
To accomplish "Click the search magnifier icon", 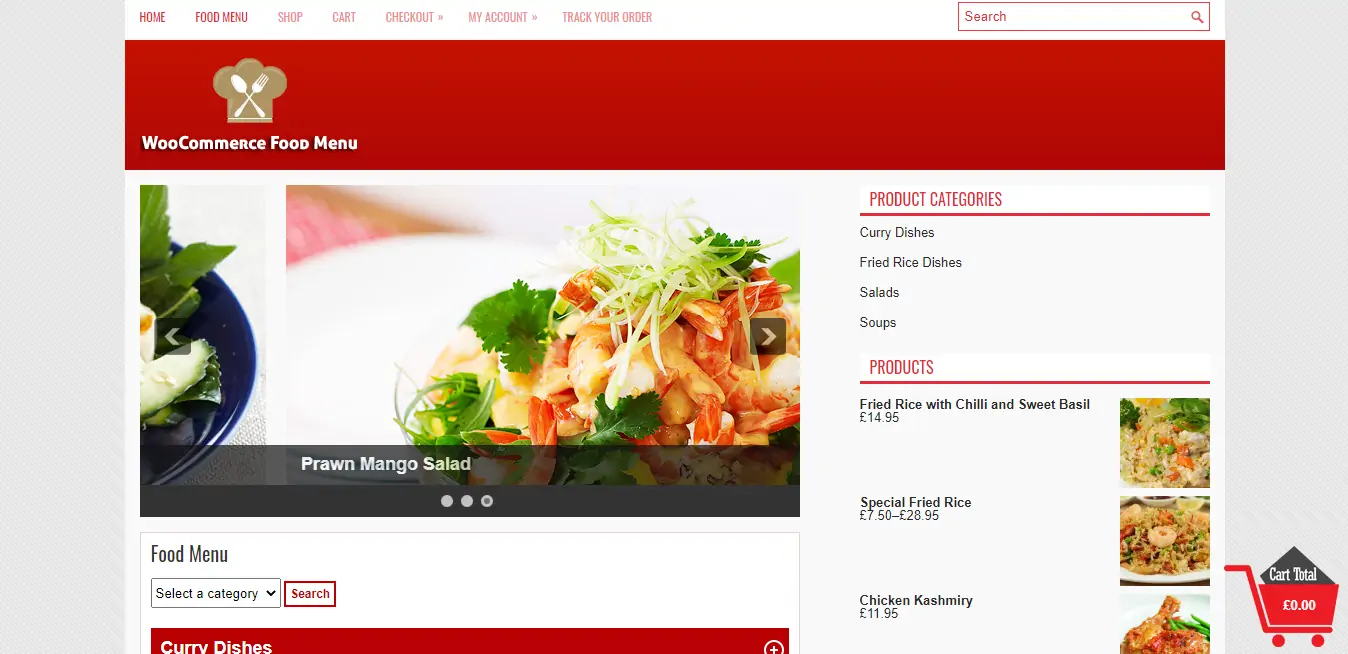I will tap(1197, 17).
